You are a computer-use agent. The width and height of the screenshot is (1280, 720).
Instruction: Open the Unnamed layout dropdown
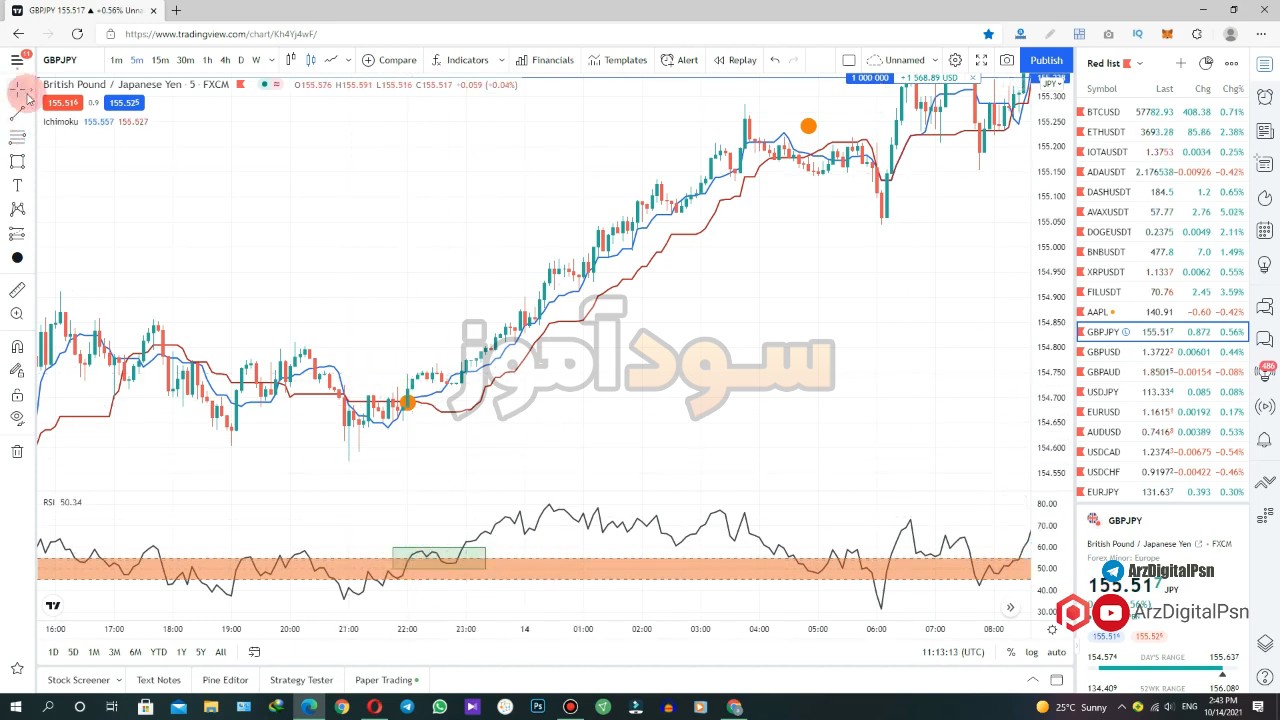coord(904,60)
